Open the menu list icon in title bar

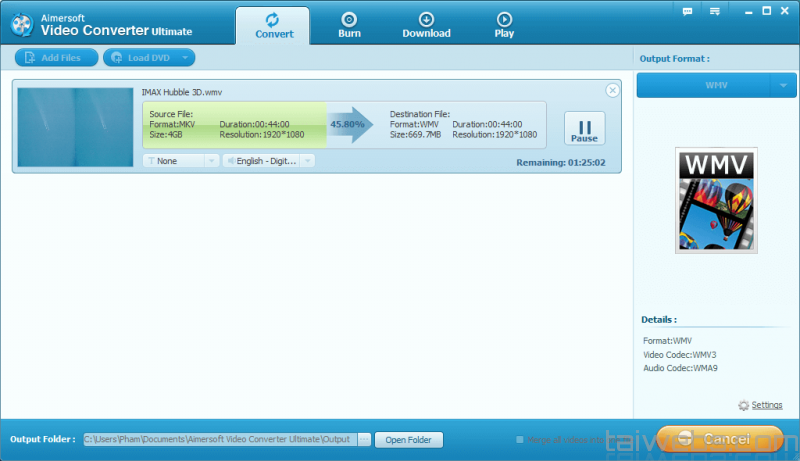[x=714, y=11]
